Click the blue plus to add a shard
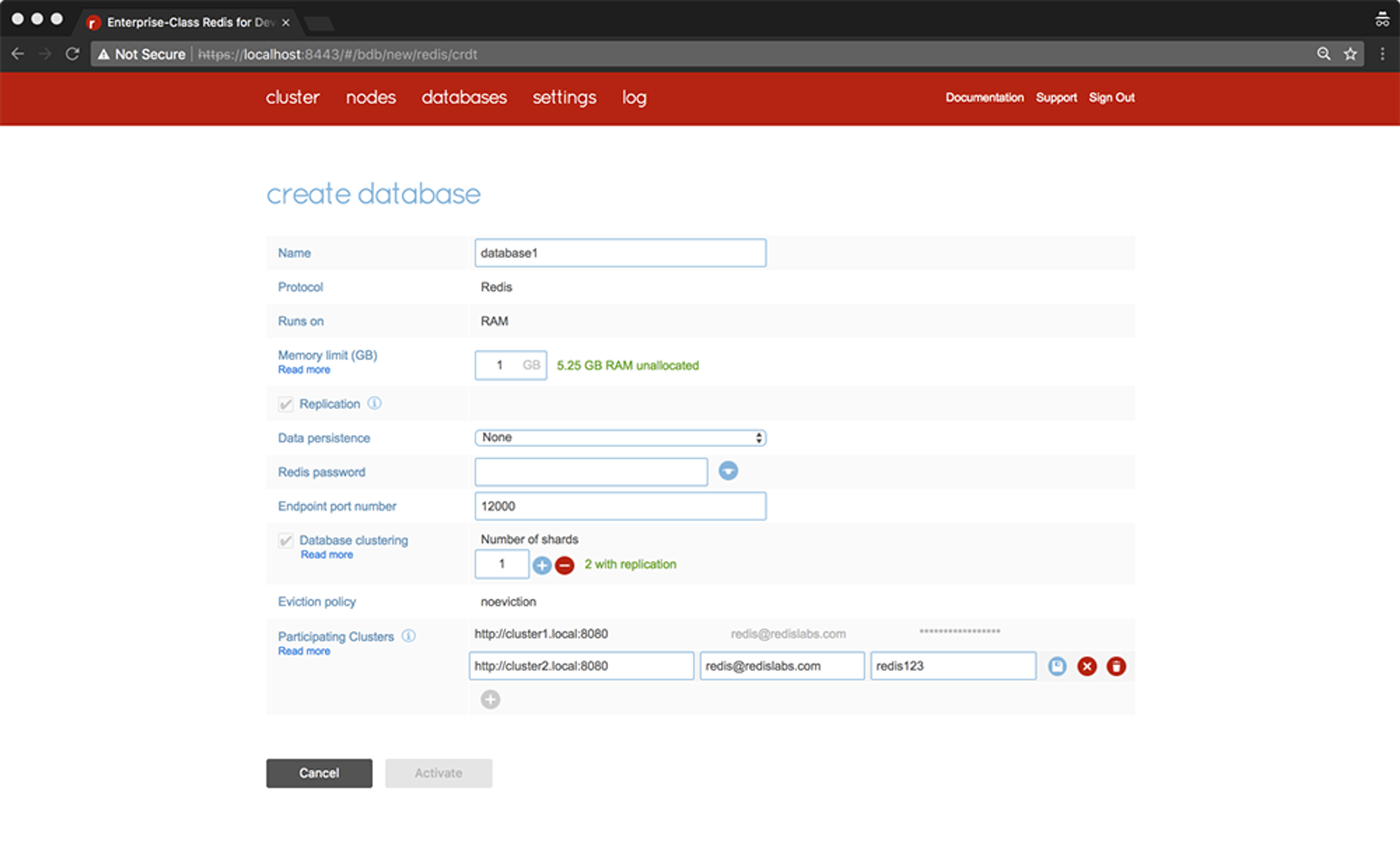This screenshot has height=855, width=1400. (x=542, y=565)
